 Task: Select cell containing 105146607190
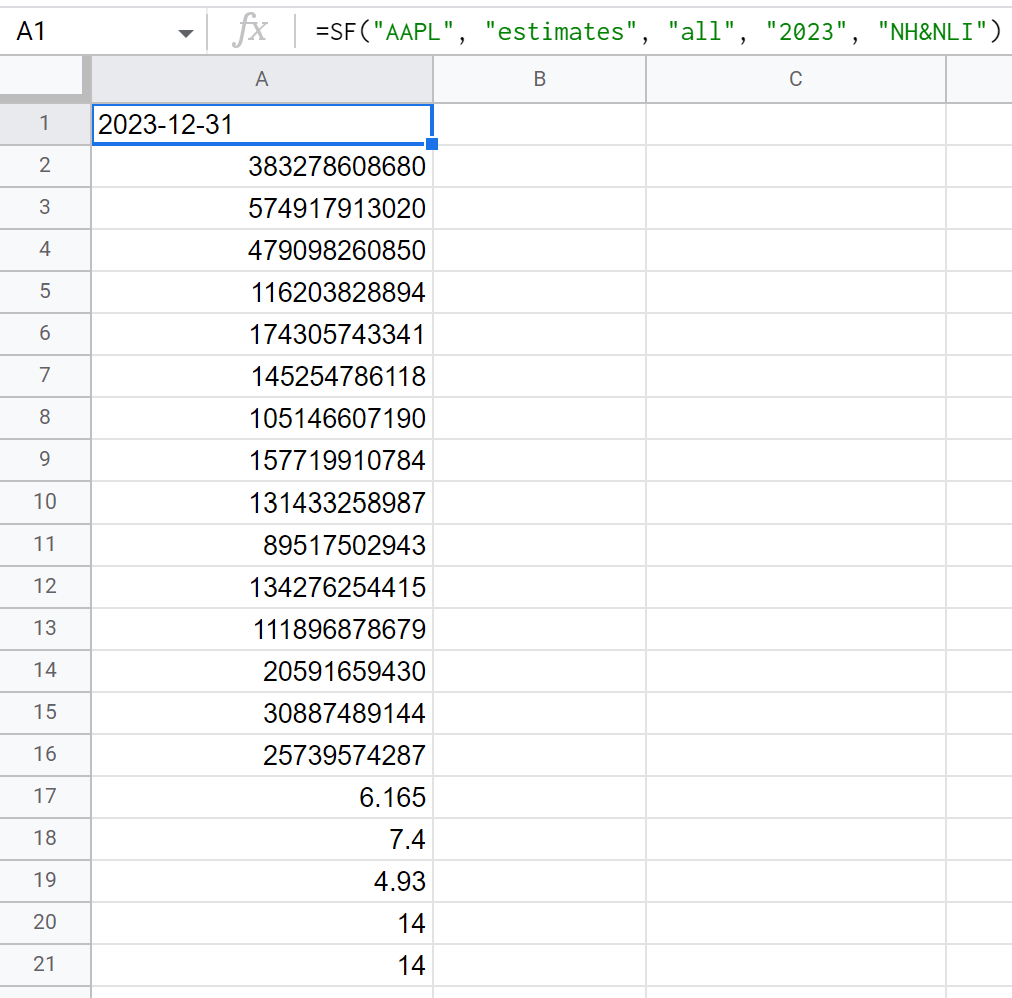[x=262, y=418]
